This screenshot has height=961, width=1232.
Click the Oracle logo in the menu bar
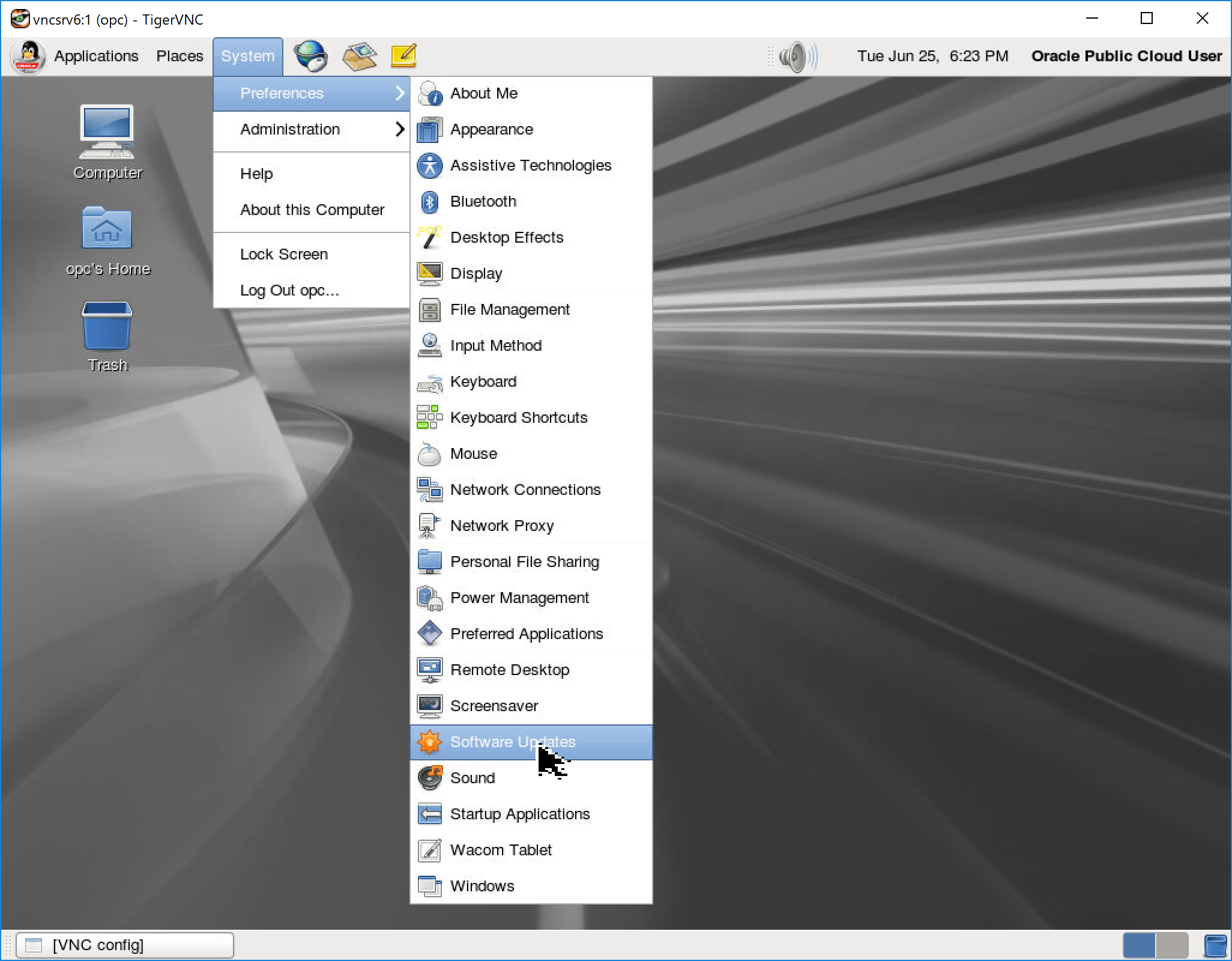(x=27, y=56)
